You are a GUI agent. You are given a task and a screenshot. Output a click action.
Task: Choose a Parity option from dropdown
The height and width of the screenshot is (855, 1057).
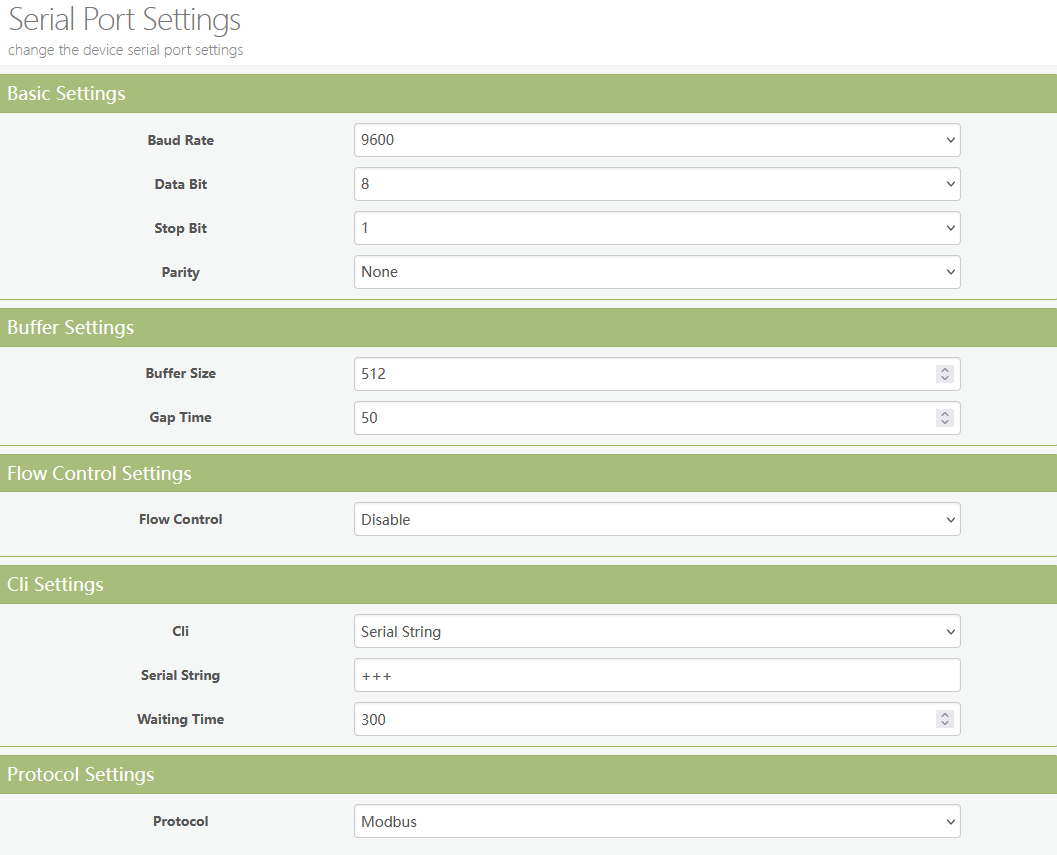click(656, 272)
